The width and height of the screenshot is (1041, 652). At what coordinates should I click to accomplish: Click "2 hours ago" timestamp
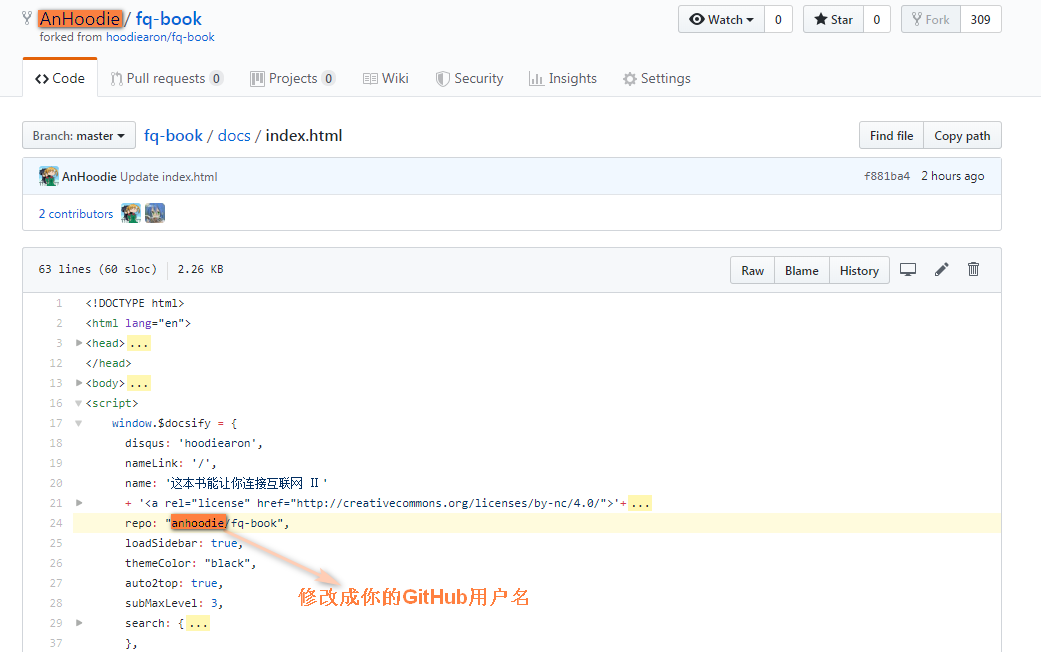click(x=953, y=176)
